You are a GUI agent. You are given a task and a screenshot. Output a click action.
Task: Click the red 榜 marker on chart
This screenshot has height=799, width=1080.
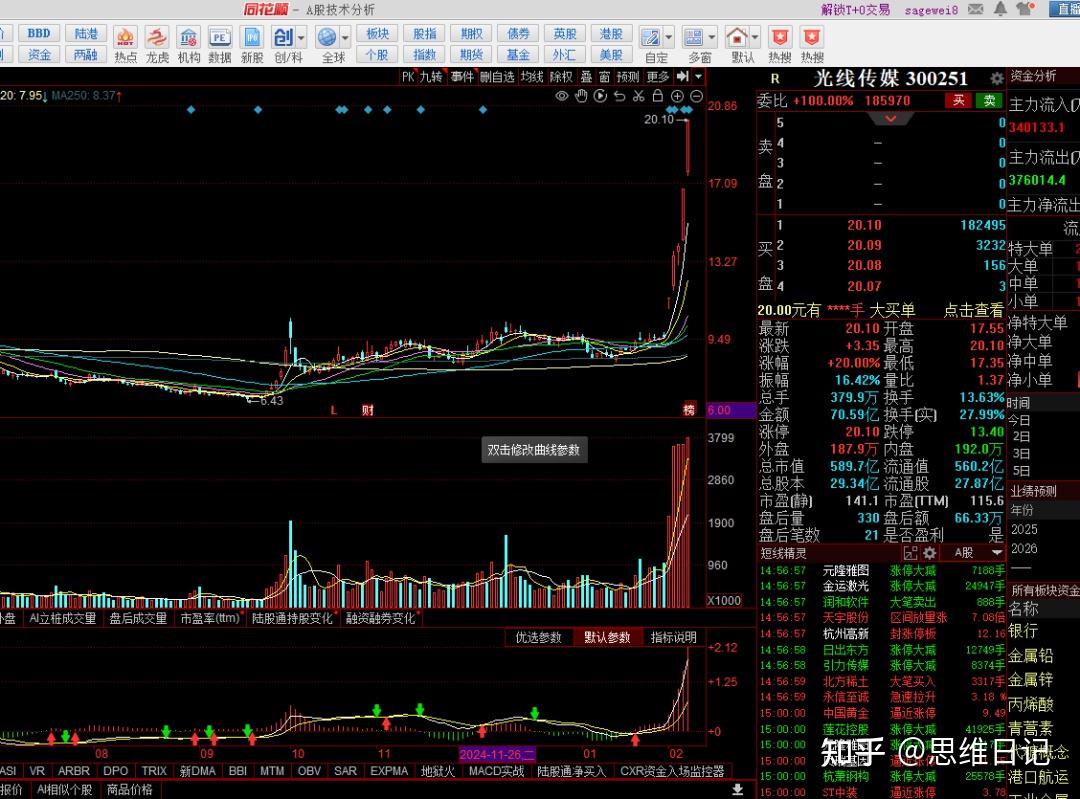pos(689,409)
